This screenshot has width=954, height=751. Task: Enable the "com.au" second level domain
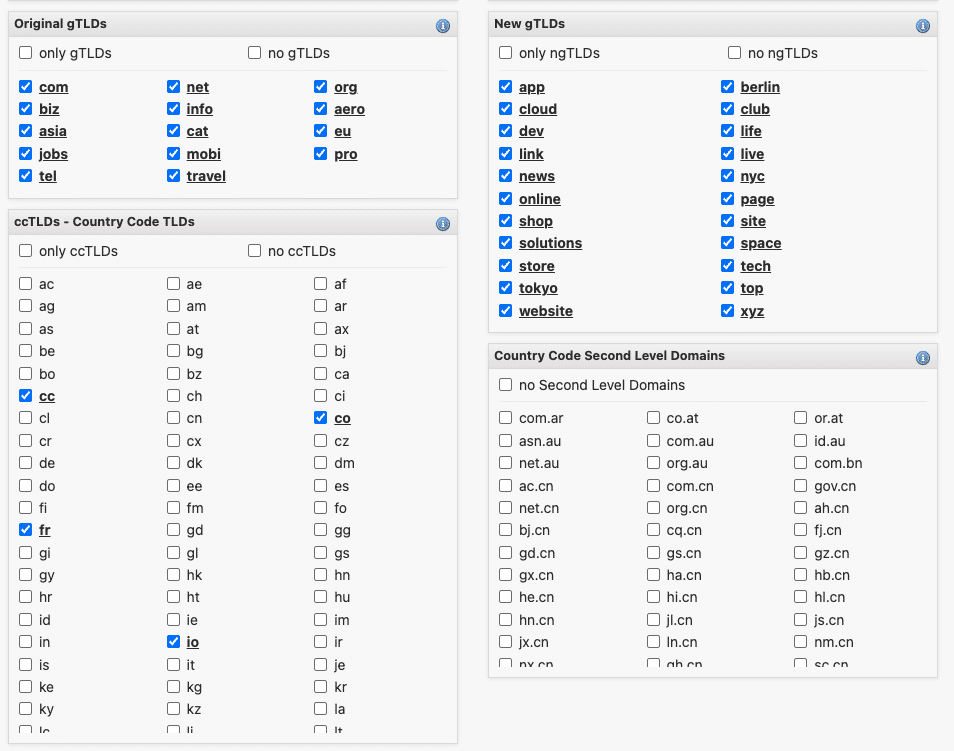652,441
